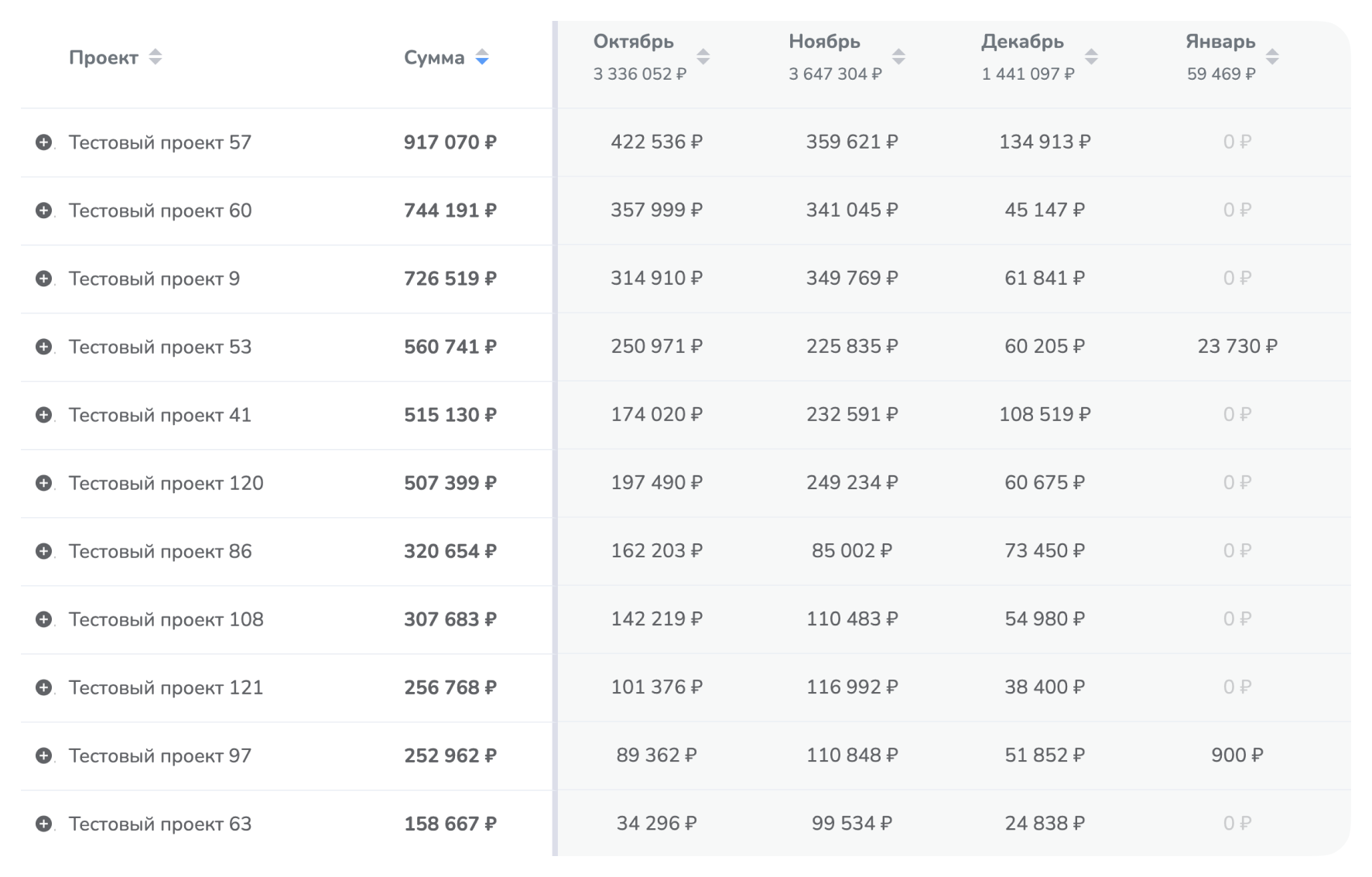Expand Тестовый проект 120 details

(44, 483)
